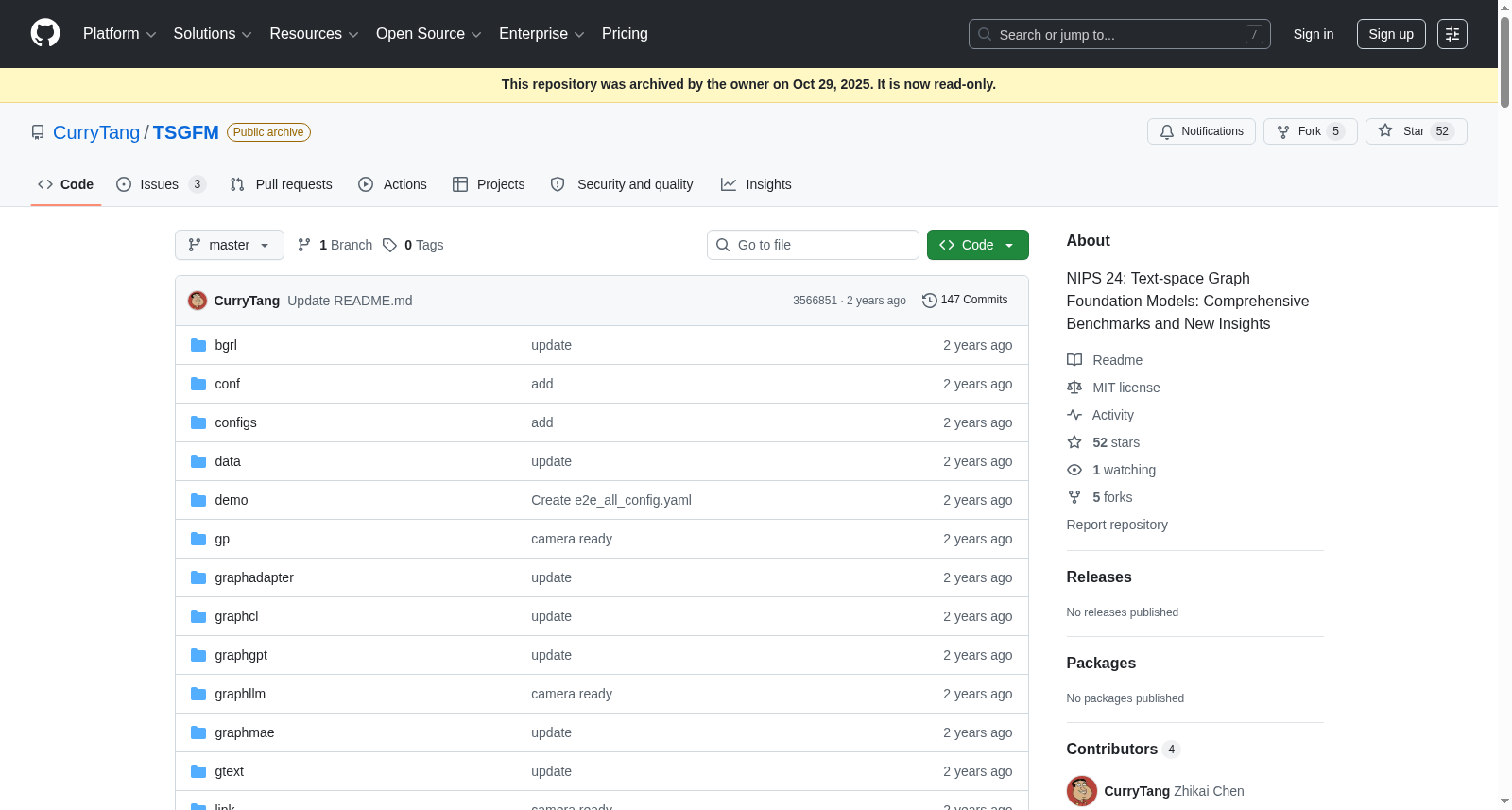This screenshot has width=1512, height=810.
Task: Switch to the Actions tab
Action: pyautogui.click(x=392, y=184)
